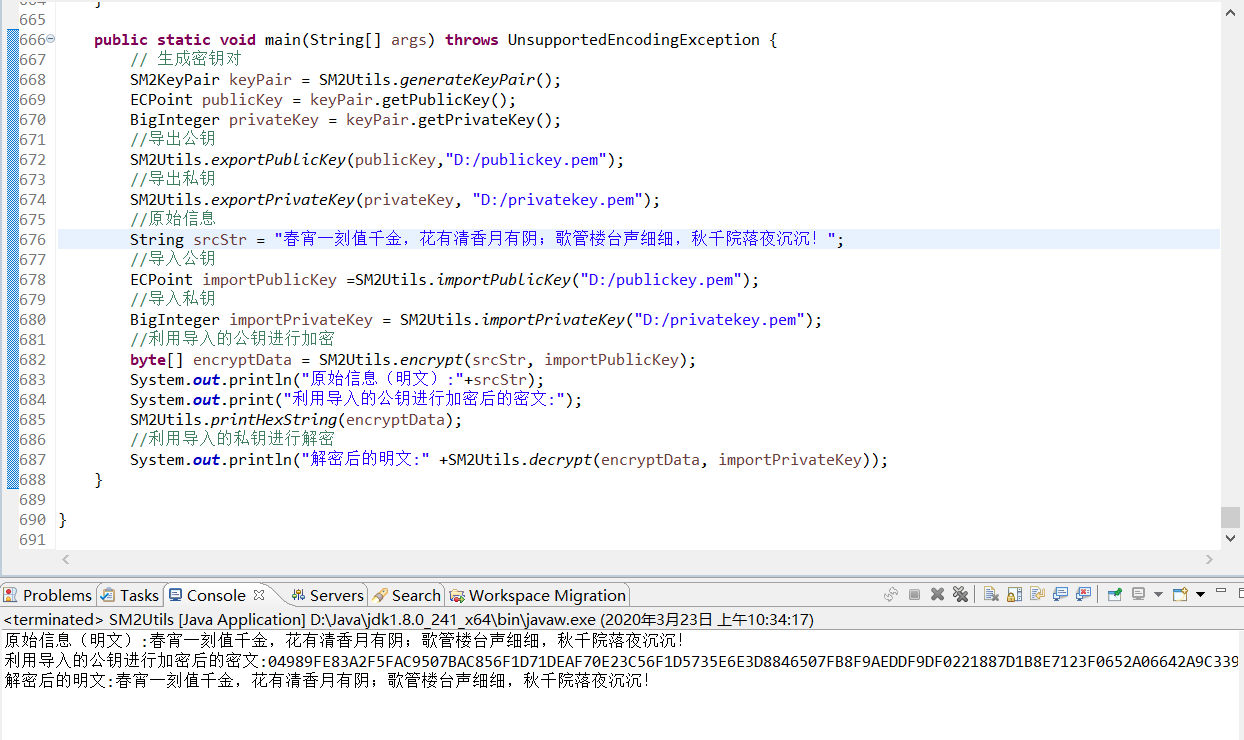Click the hex ciphertext output line in the console
The width and height of the screenshot is (1244, 740).
pos(622,661)
